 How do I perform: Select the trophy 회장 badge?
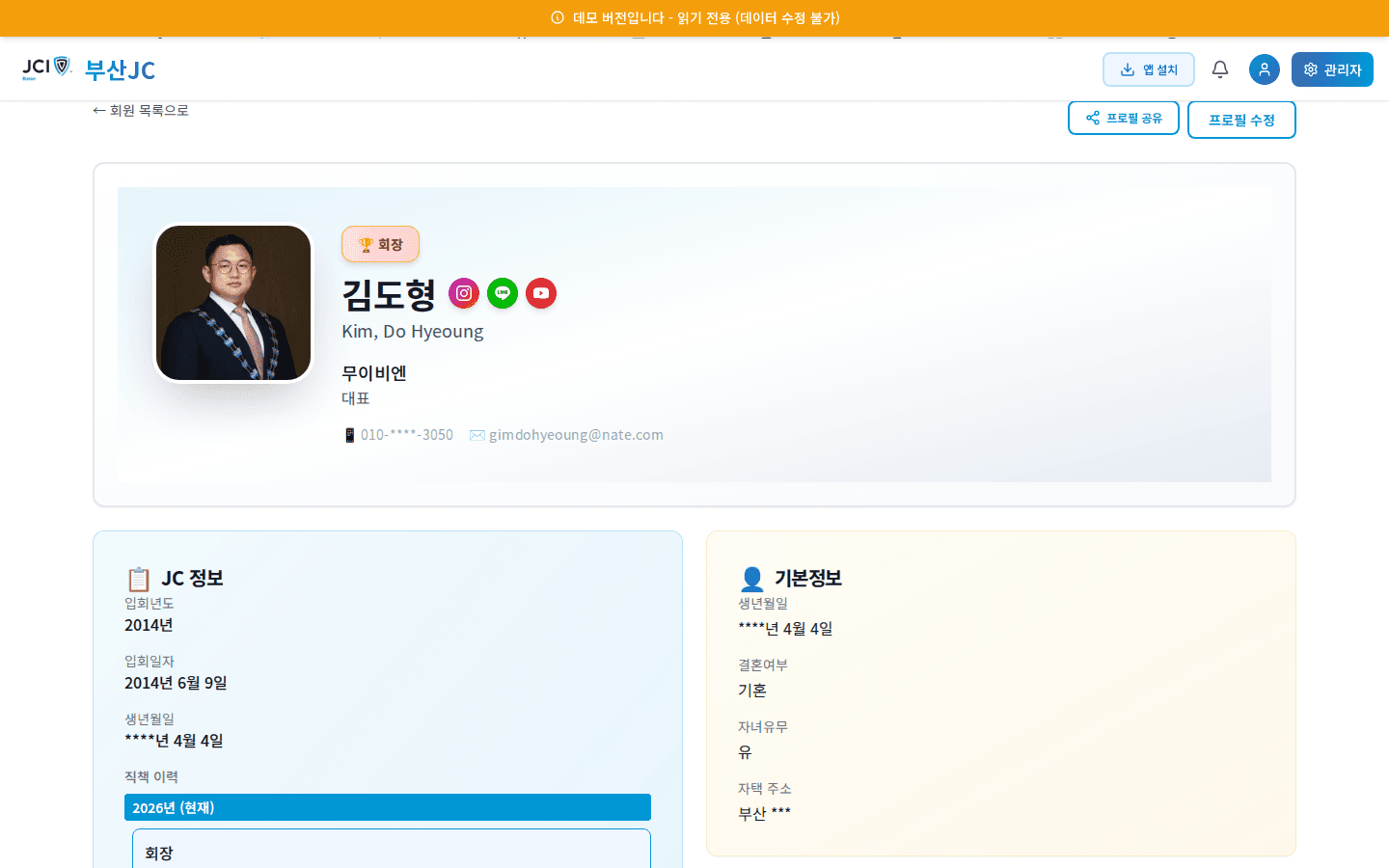380,244
